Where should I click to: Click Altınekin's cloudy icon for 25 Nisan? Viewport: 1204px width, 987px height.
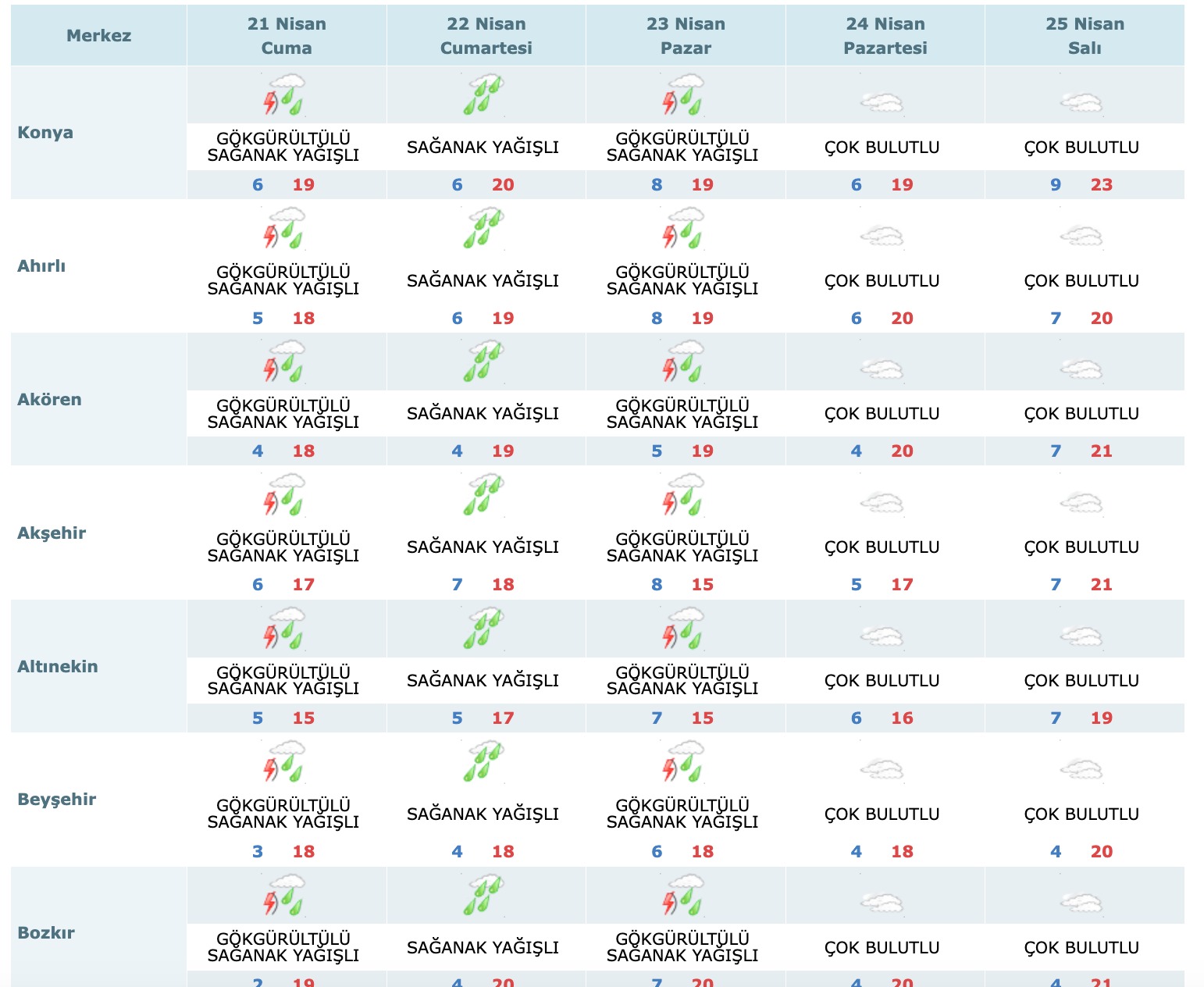click(x=1081, y=637)
